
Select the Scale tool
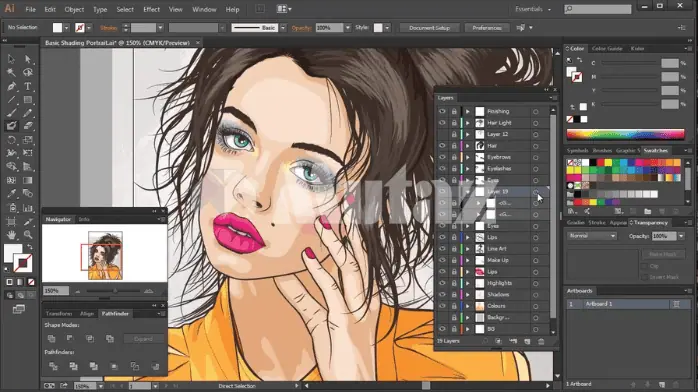(28, 140)
